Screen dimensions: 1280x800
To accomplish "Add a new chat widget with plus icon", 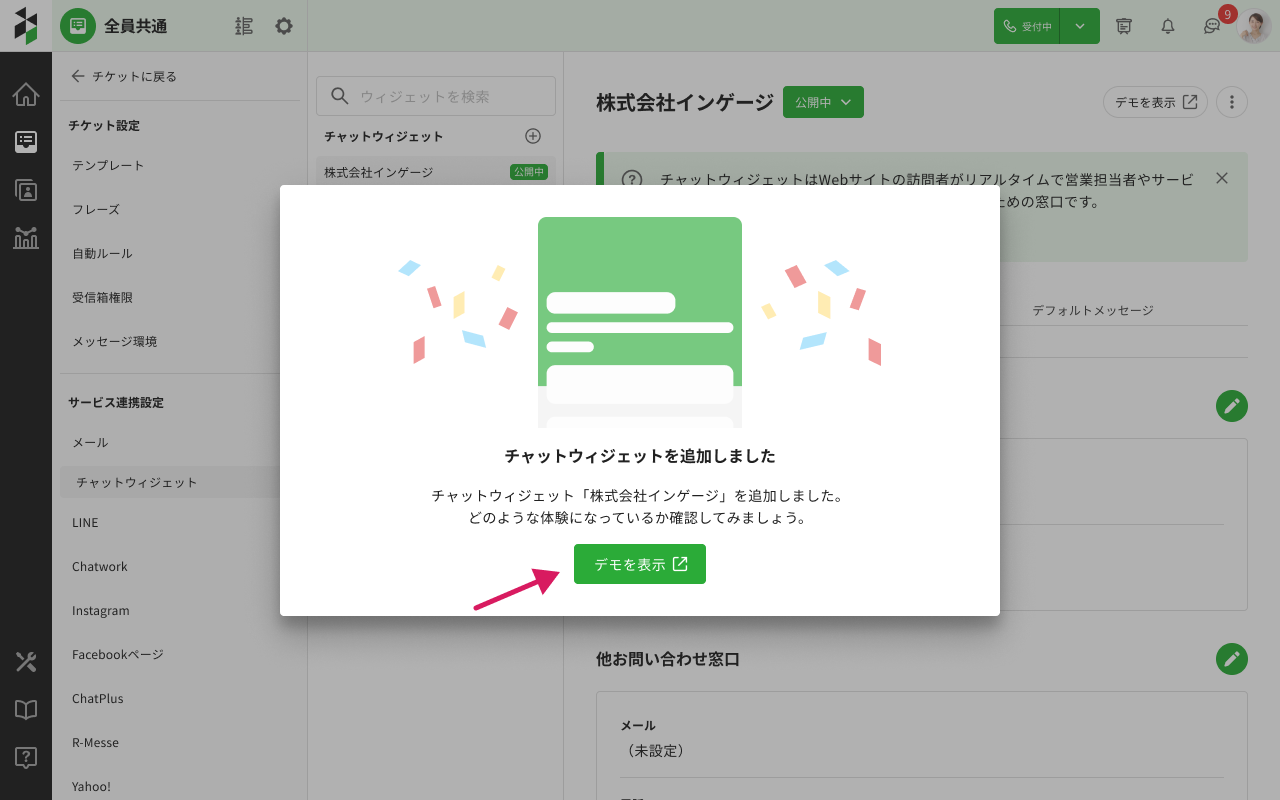I will coord(533,136).
